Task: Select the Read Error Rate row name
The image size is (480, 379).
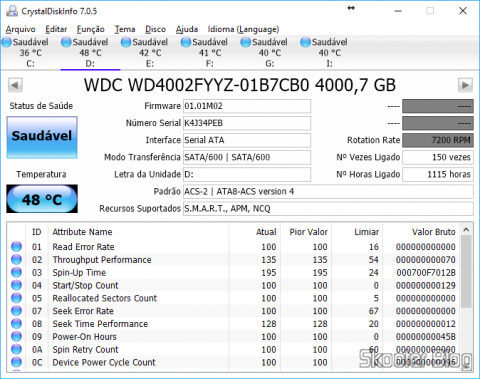Action: 83,247
